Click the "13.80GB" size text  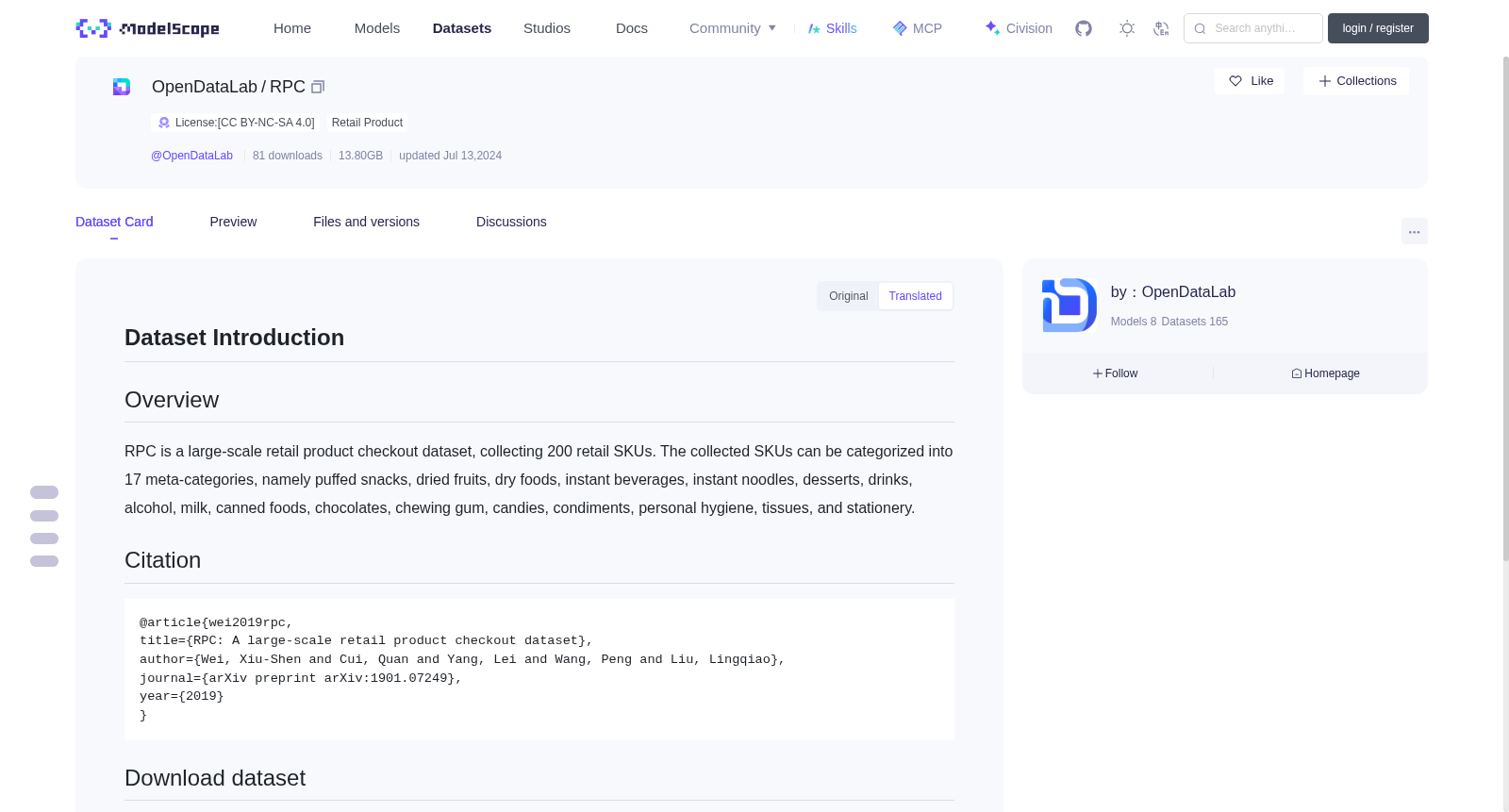click(x=360, y=156)
